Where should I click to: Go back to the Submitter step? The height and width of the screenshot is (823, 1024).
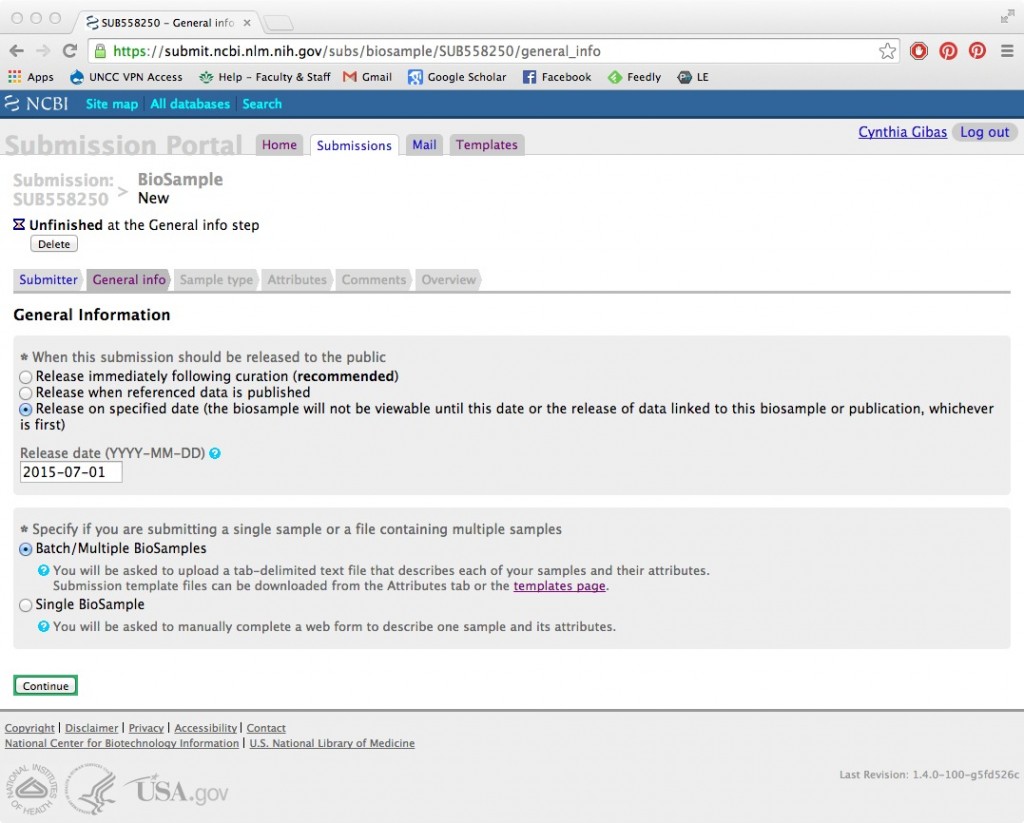[48, 280]
